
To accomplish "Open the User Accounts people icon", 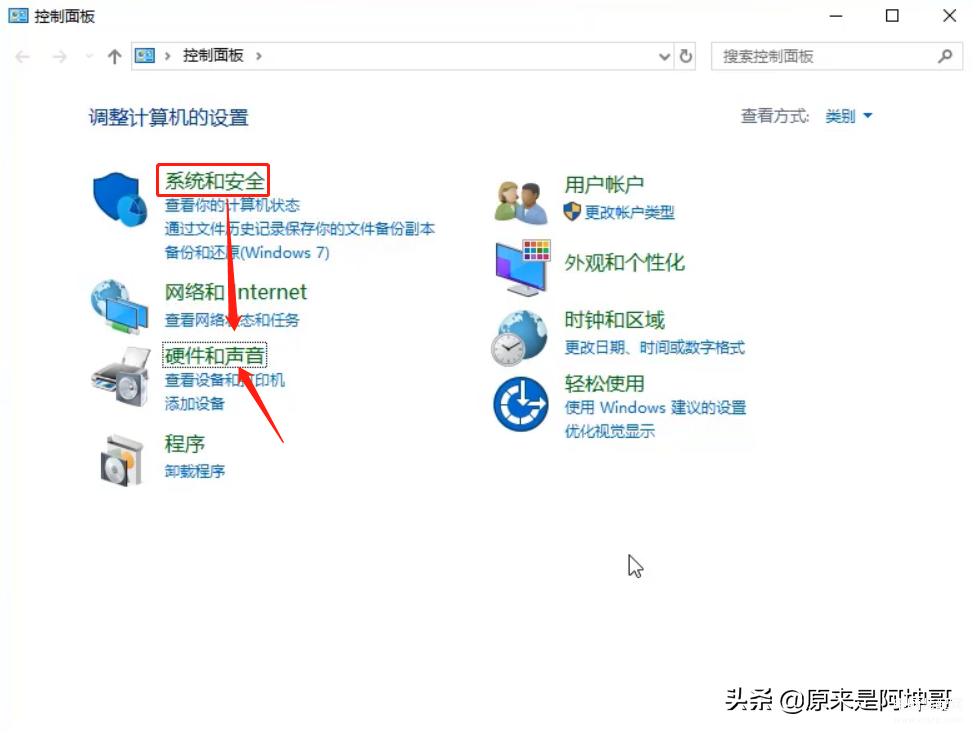I will tap(521, 202).
